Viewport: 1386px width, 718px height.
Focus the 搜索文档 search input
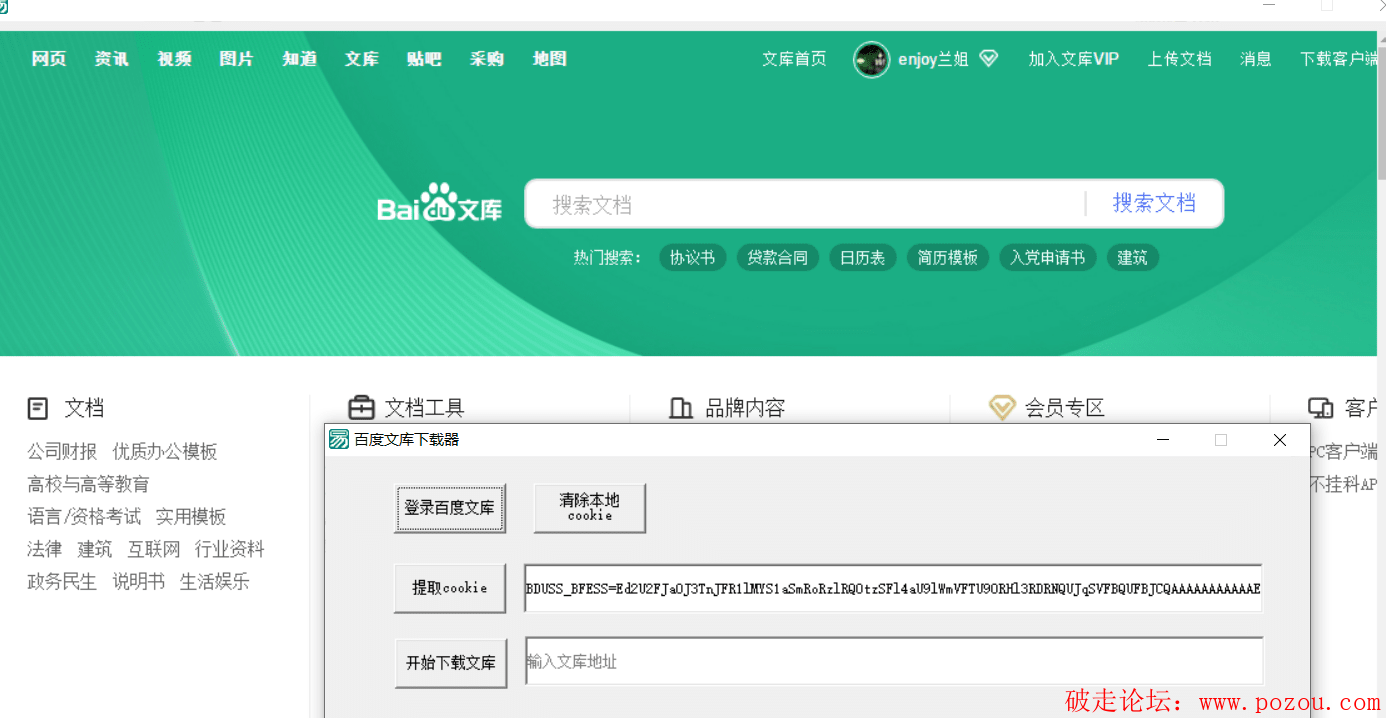click(805, 204)
